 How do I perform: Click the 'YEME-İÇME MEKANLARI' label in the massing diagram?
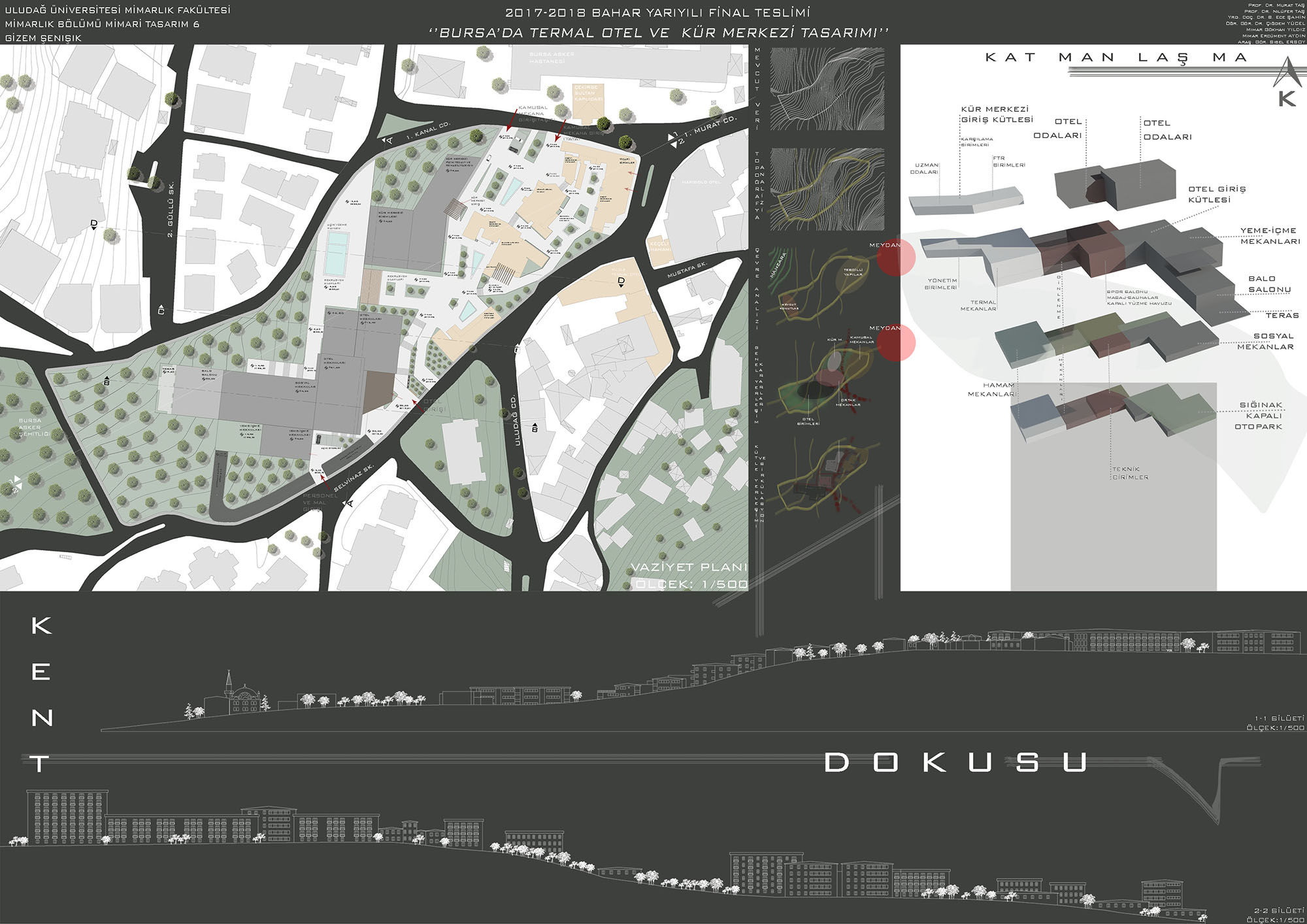point(1270,236)
